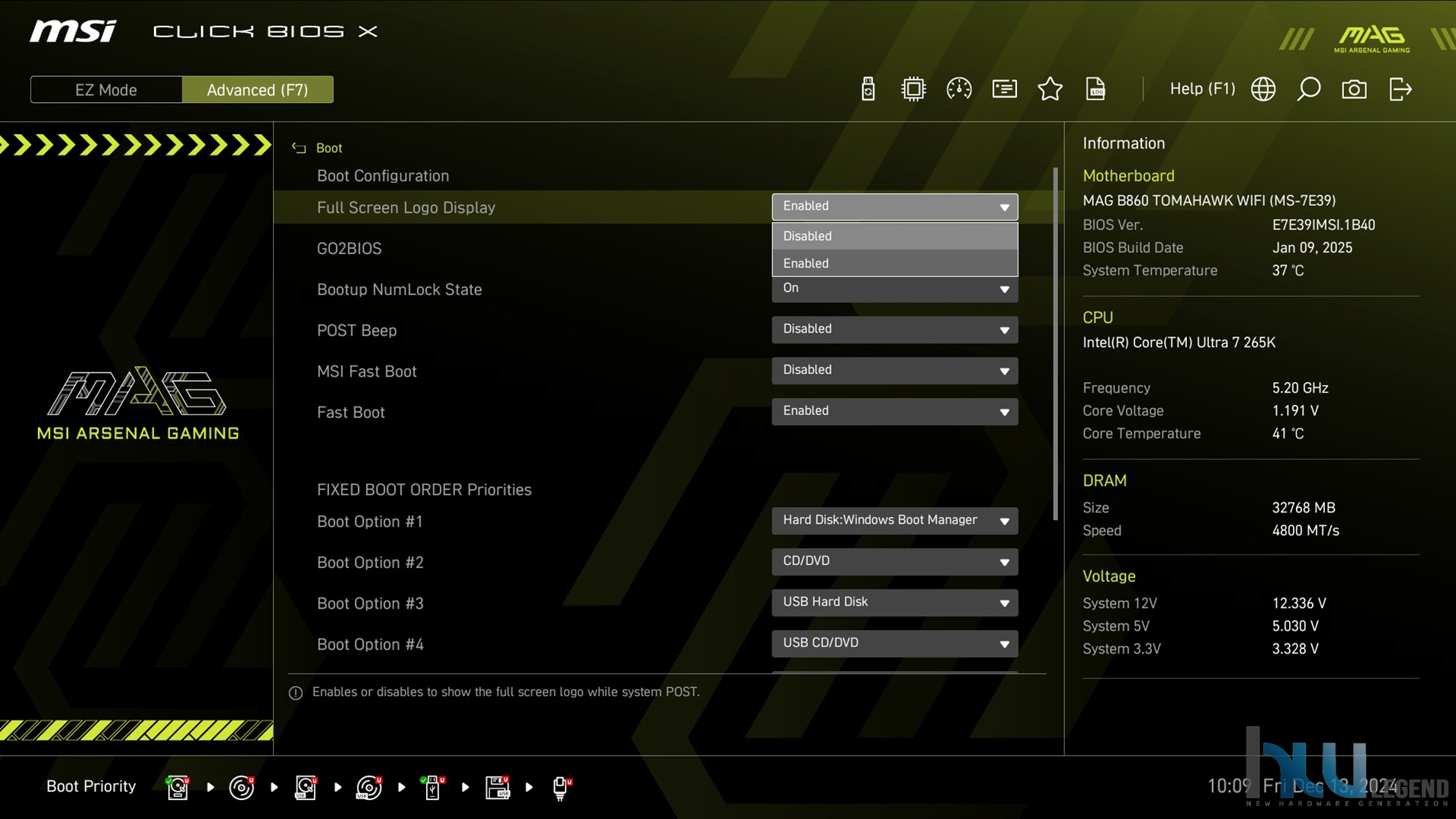Screen dimensions: 1456x819
Task: Open the LOG file icon
Action: coord(1095,89)
